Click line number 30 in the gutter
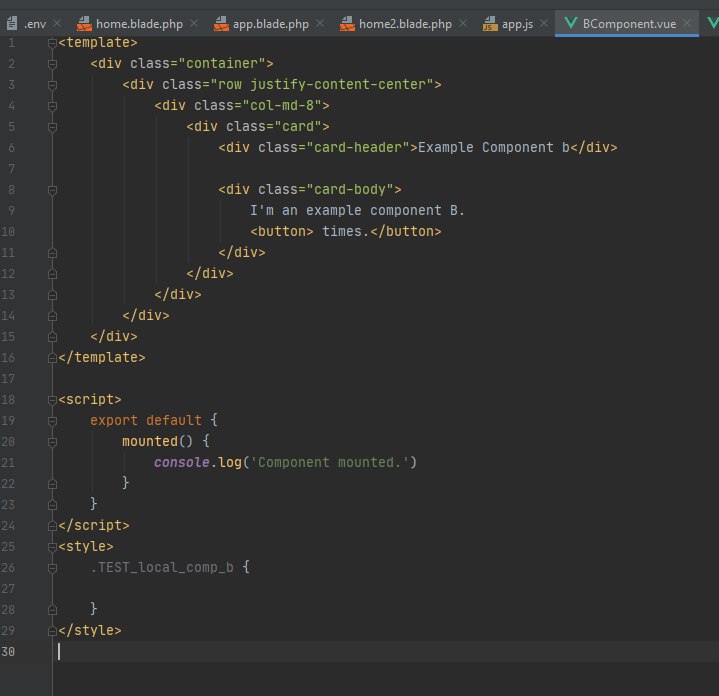This screenshot has width=719, height=696. point(8,652)
